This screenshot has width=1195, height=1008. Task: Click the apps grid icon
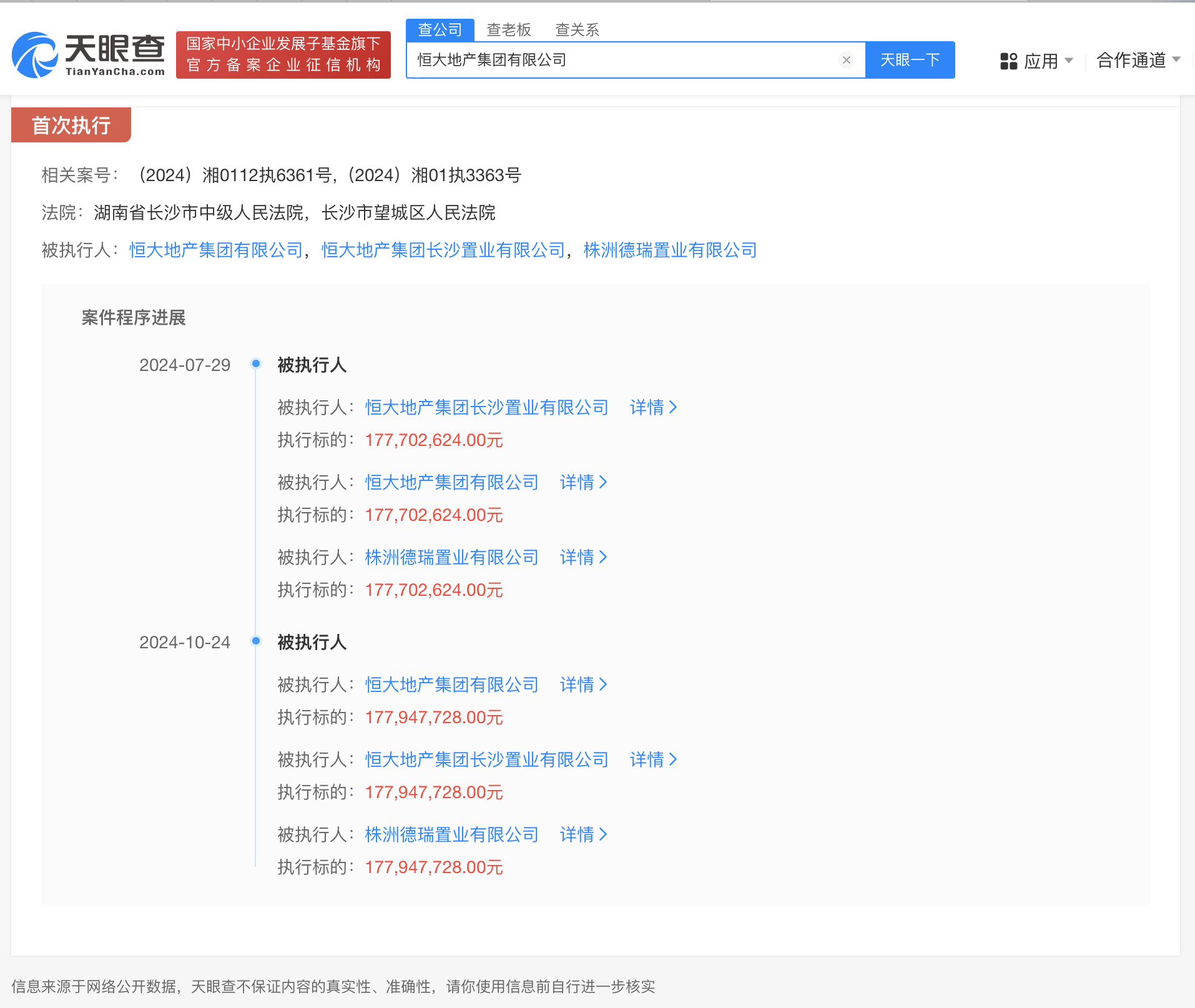pos(1008,61)
